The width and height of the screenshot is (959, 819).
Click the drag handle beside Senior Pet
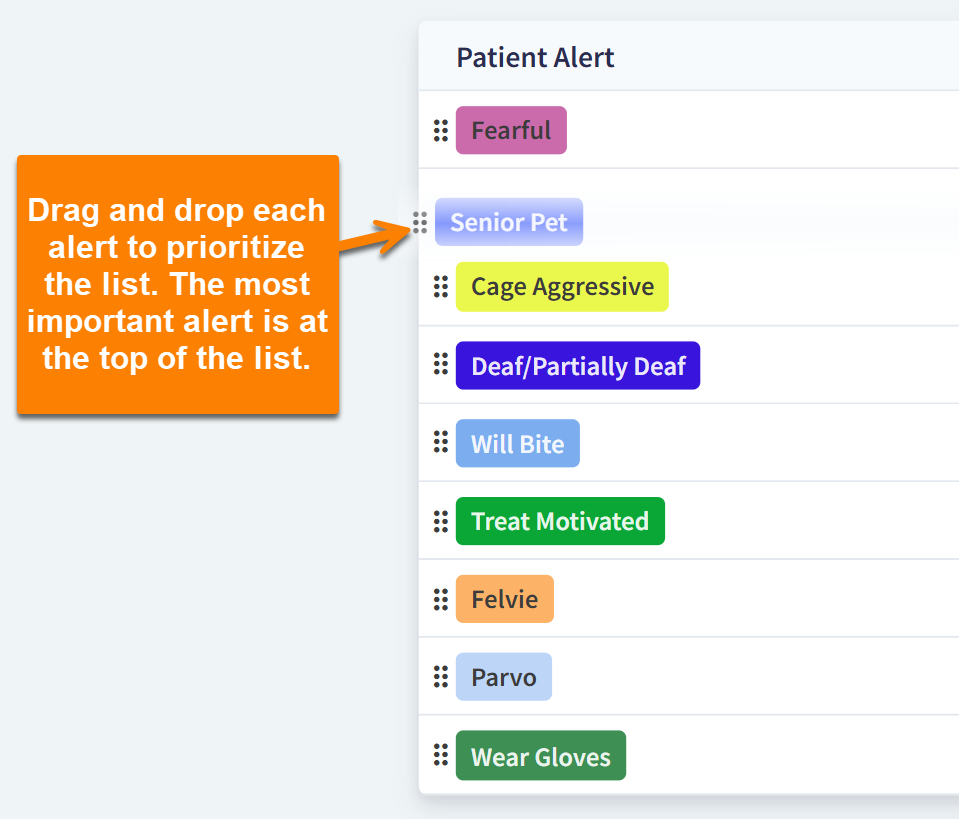click(x=419, y=222)
